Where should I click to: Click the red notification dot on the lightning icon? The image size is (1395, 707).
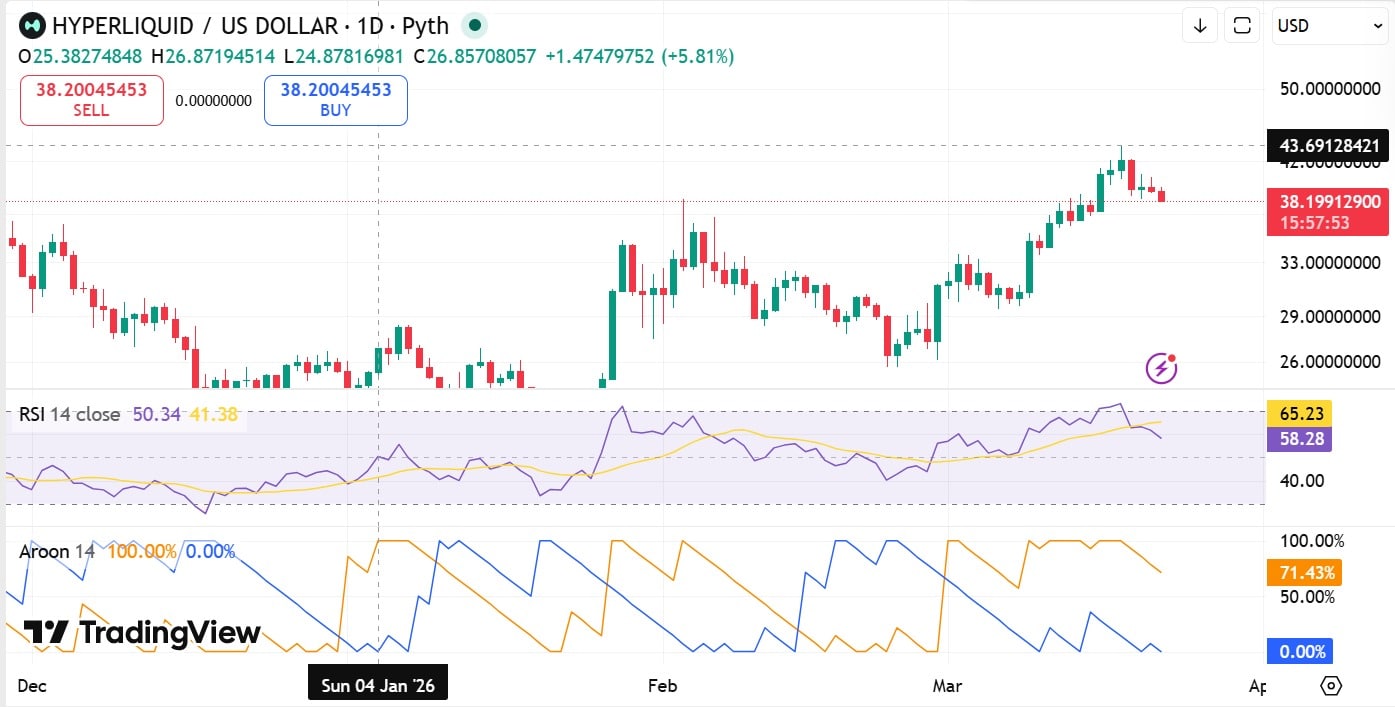click(x=1172, y=356)
